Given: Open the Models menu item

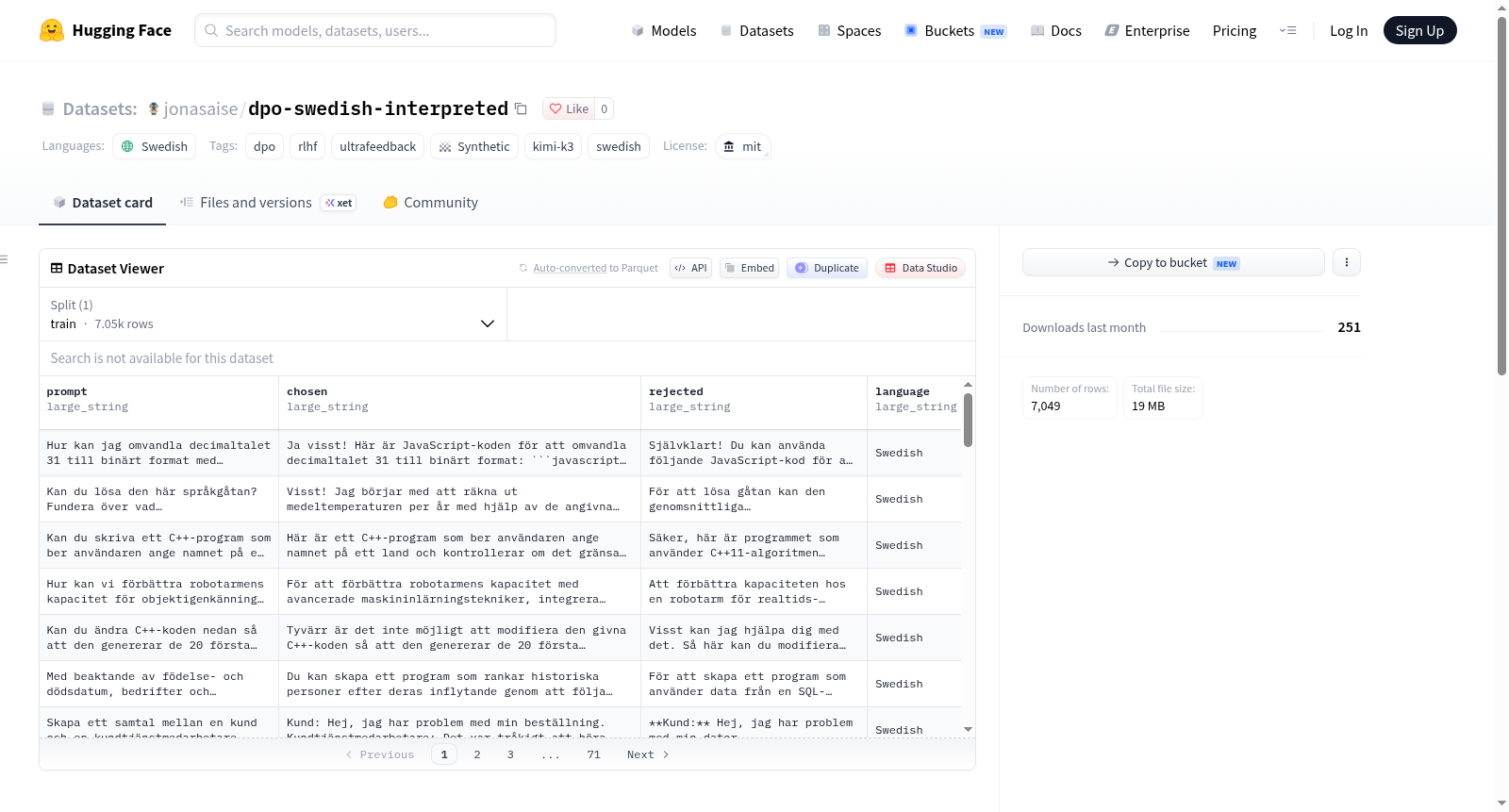Looking at the screenshot, I should [664, 30].
